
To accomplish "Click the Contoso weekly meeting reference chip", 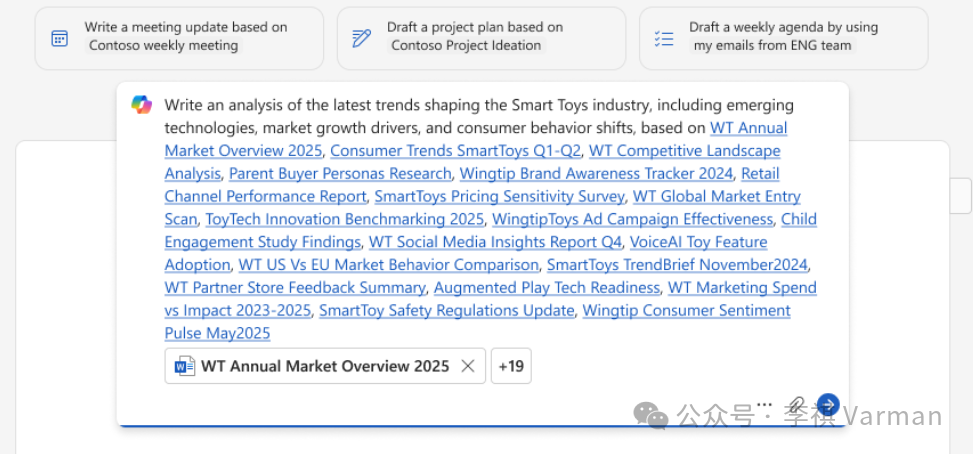I will [163, 45].
